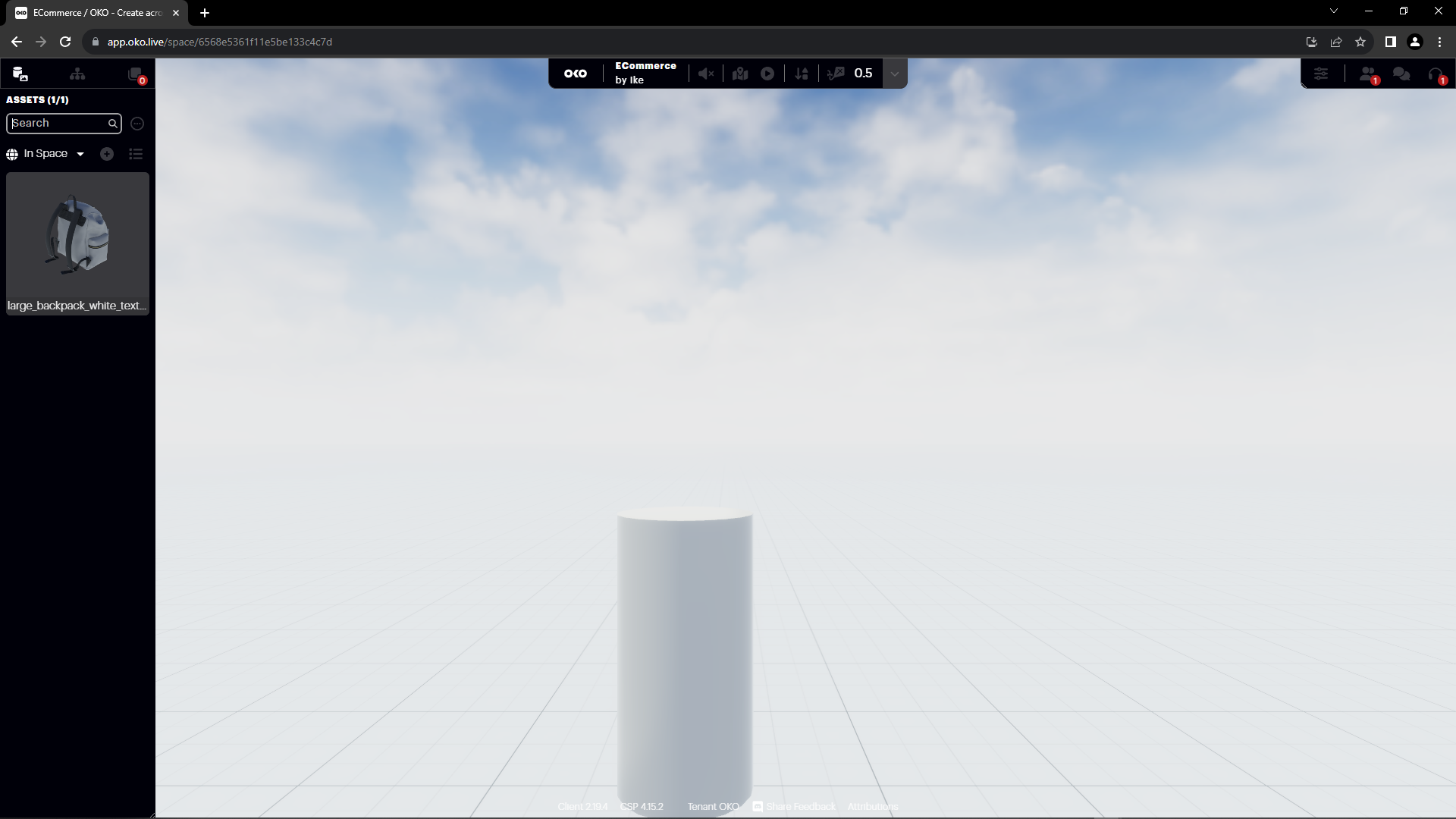Adjust the 0.5 speed value

pyautogui.click(x=863, y=74)
